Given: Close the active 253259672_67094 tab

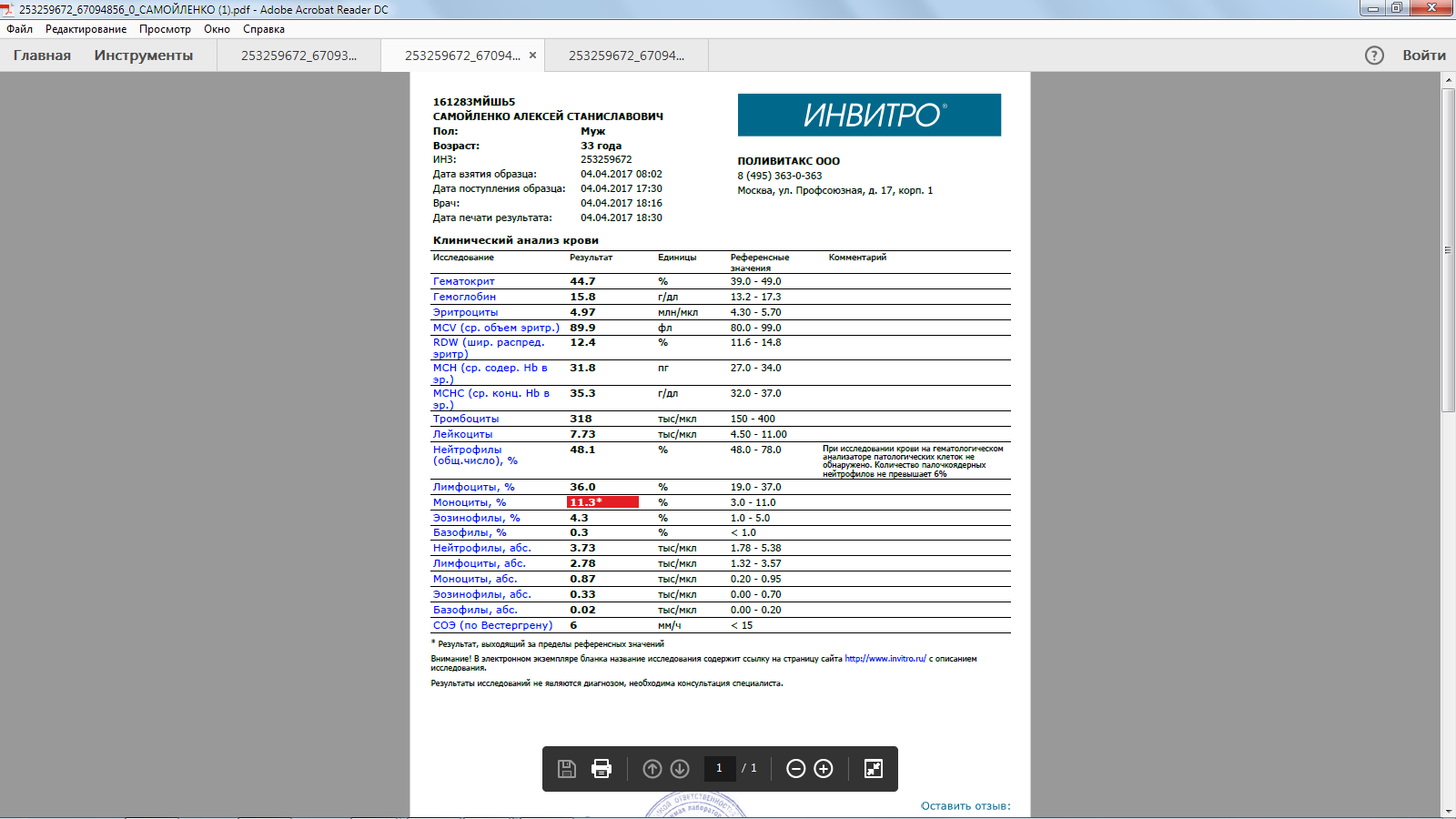Looking at the screenshot, I should click(x=533, y=56).
